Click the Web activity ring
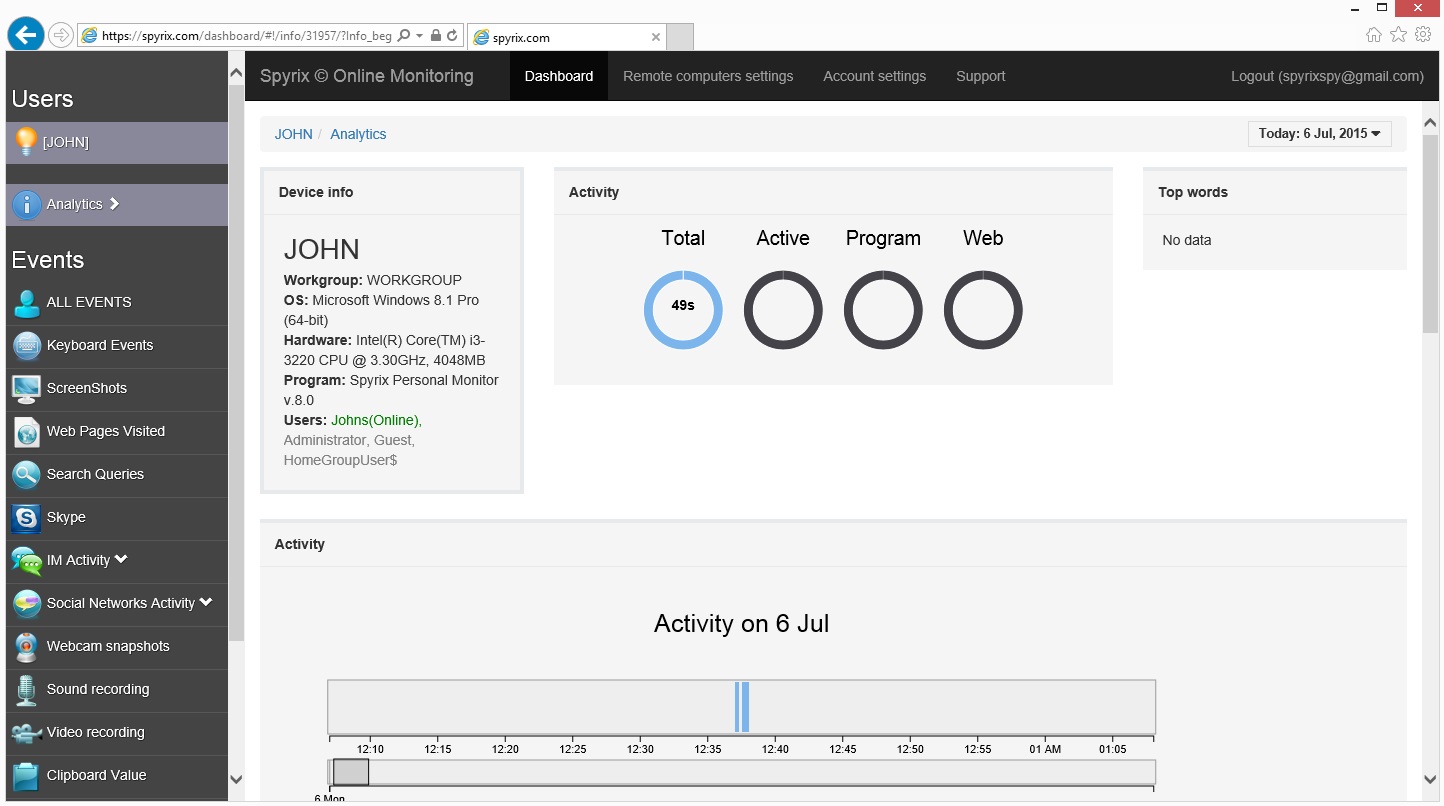 coord(983,309)
